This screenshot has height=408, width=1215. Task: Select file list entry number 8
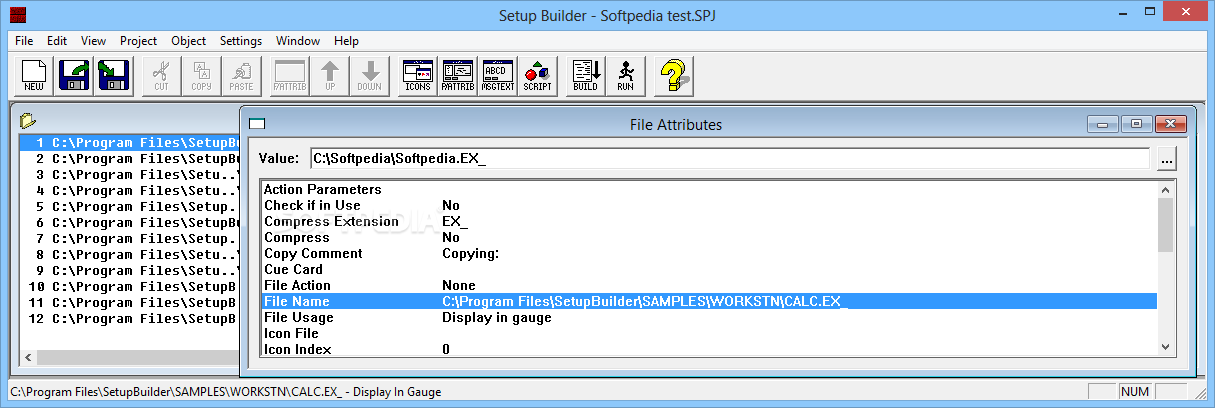pyautogui.click(x=130, y=254)
